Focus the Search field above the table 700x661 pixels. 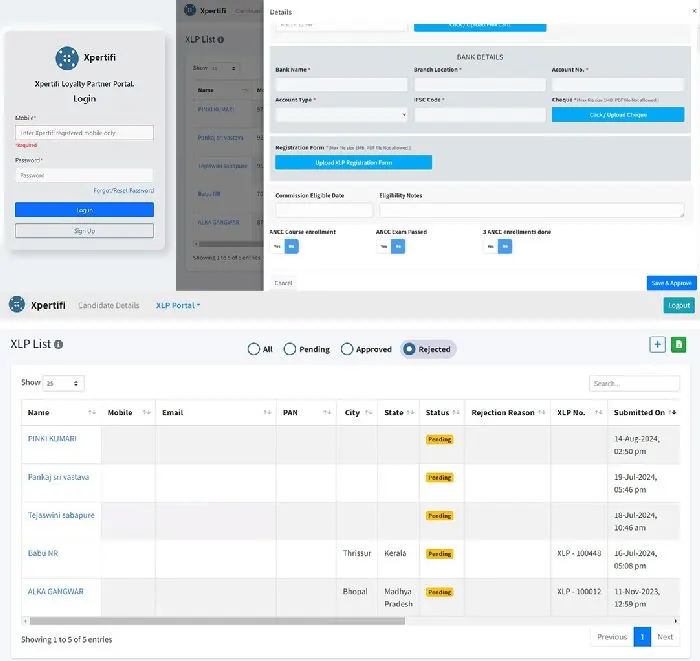pyautogui.click(x=634, y=383)
